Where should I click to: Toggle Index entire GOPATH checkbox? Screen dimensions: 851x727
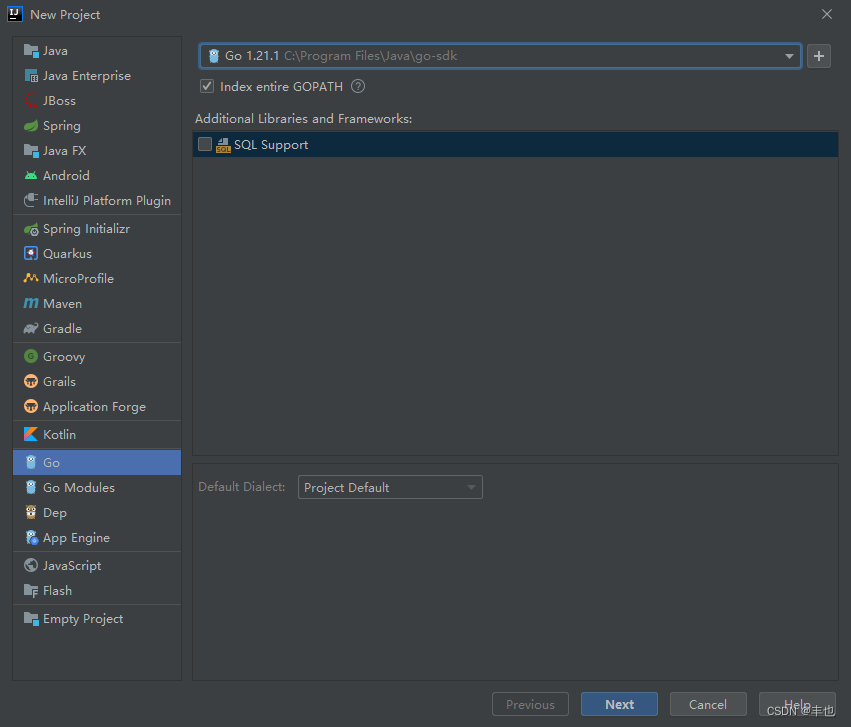coord(207,86)
